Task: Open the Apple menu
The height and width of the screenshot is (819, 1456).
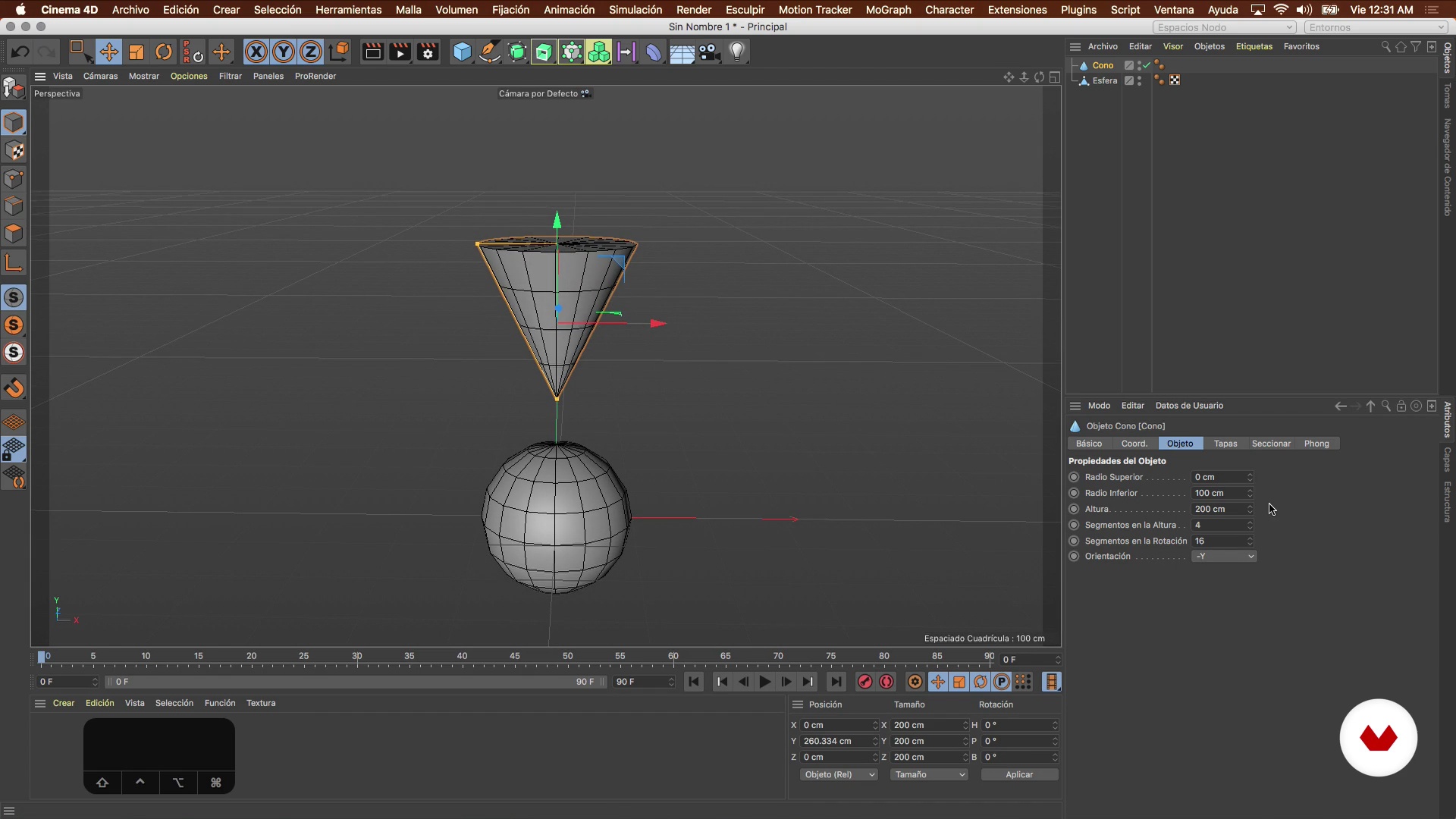Action: 20,10
